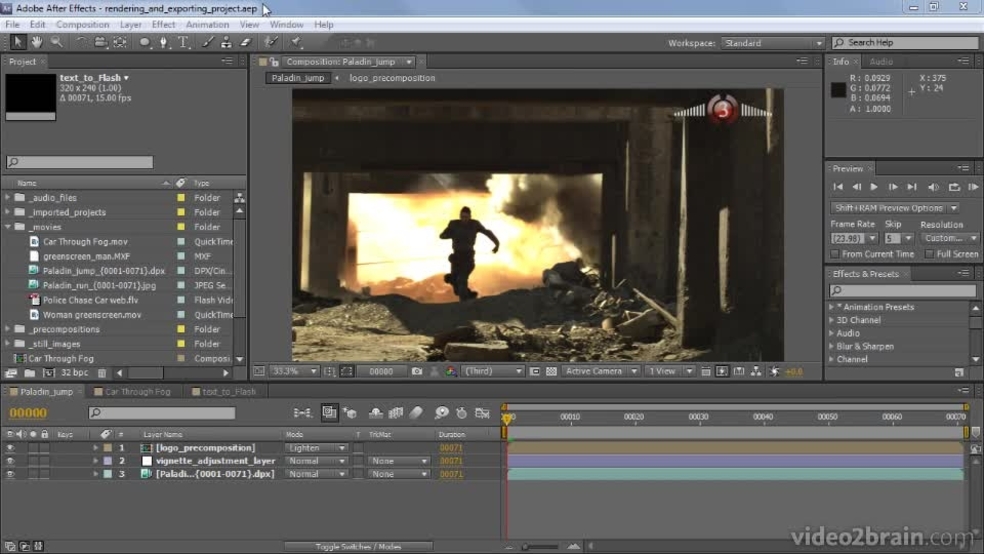Hide the logo_precomposition layer

click(x=10, y=448)
